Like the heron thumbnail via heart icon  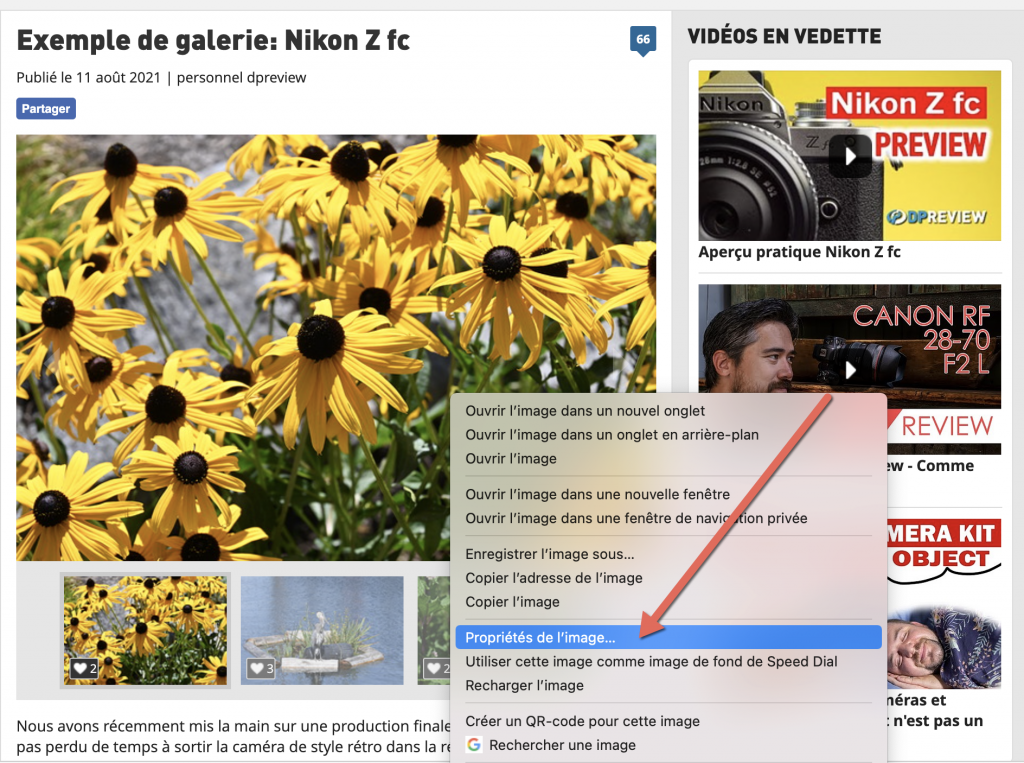pos(261,668)
